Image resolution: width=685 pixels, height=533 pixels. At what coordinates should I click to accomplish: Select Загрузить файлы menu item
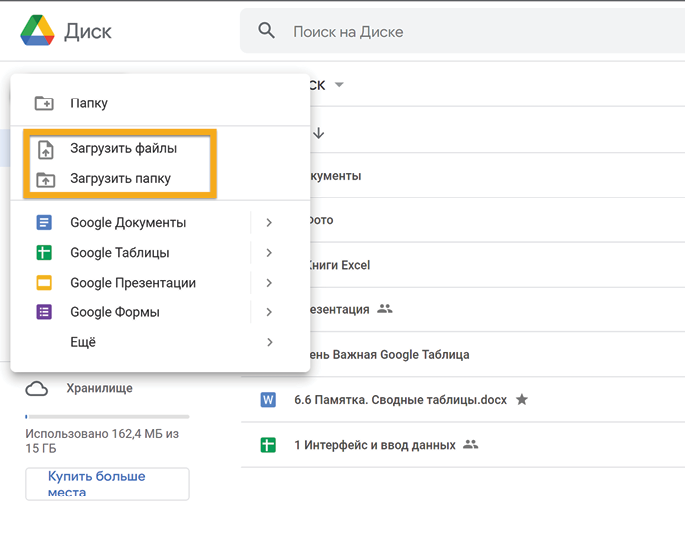123,149
